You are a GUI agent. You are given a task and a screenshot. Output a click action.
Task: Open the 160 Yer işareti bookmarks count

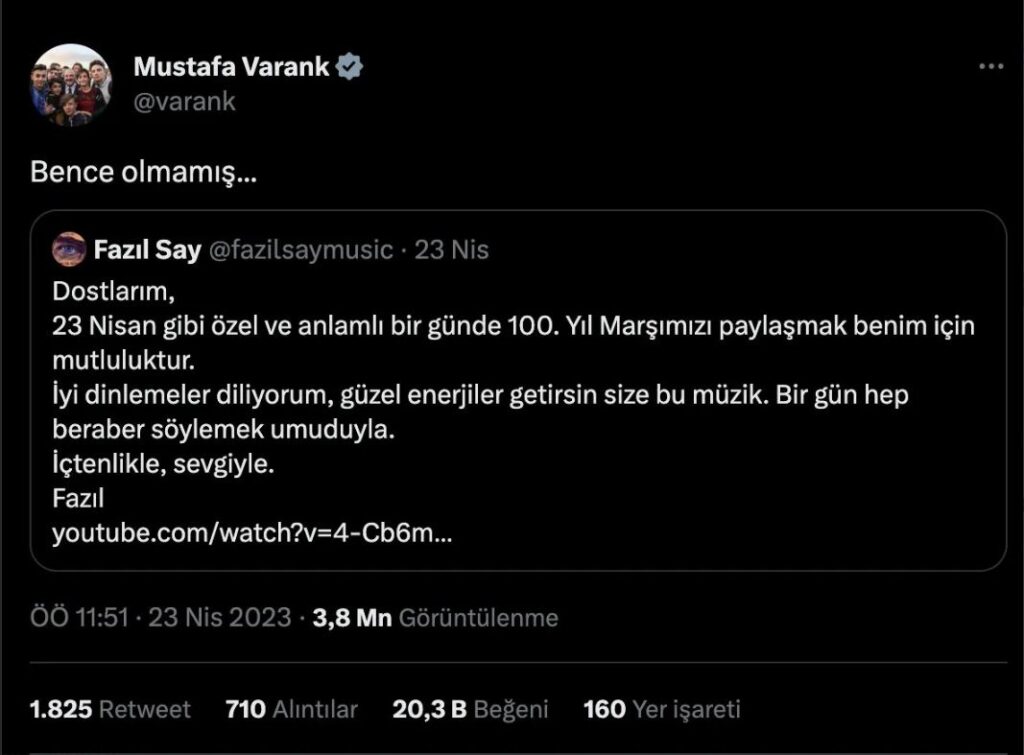point(662,709)
